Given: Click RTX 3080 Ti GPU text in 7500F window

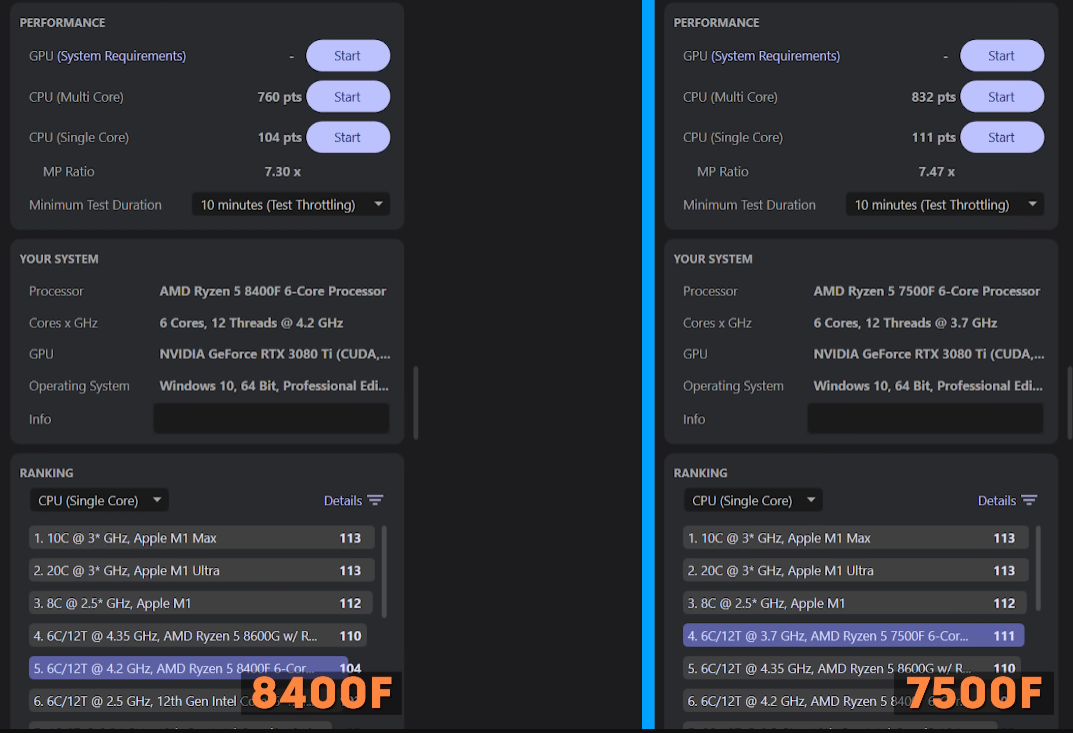Looking at the screenshot, I should [929, 354].
